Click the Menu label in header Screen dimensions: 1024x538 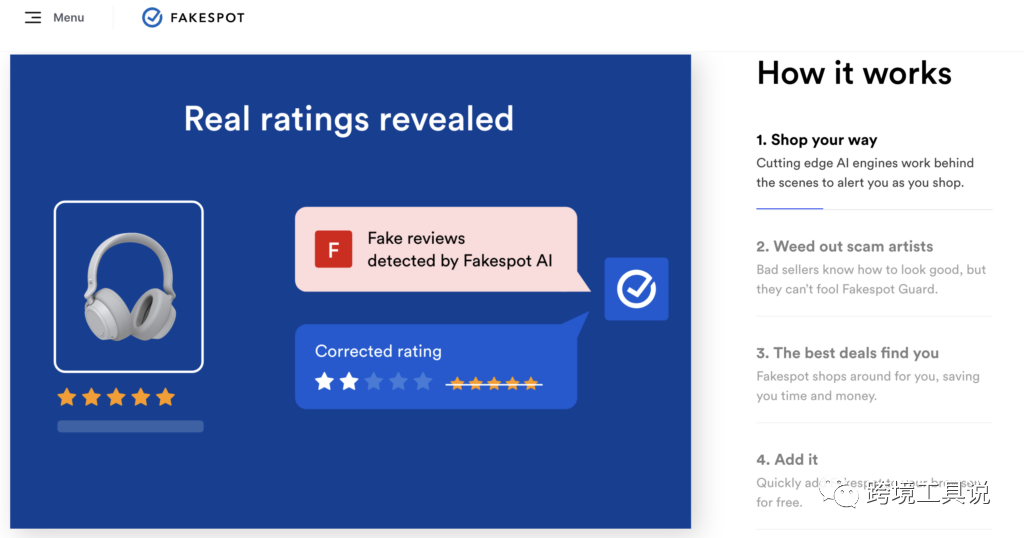point(69,18)
